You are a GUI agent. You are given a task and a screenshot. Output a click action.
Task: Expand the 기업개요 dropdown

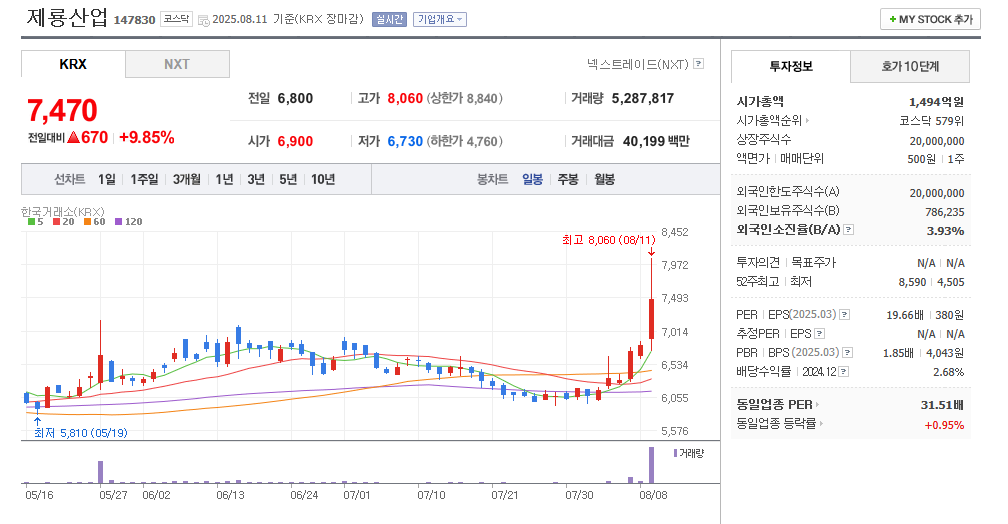coord(440,19)
